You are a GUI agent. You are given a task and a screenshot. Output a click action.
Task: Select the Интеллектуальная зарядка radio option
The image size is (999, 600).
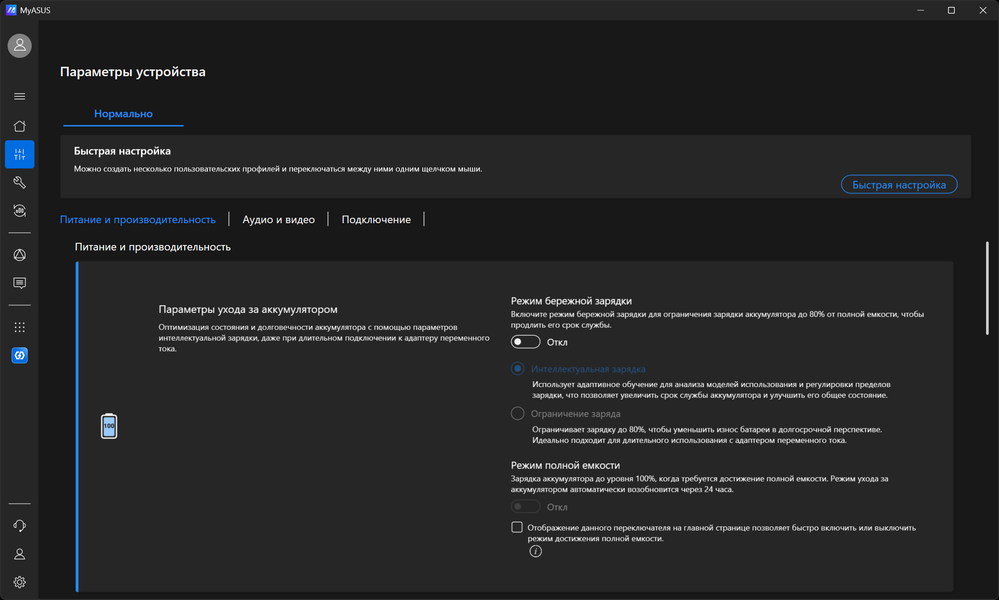pos(517,369)
